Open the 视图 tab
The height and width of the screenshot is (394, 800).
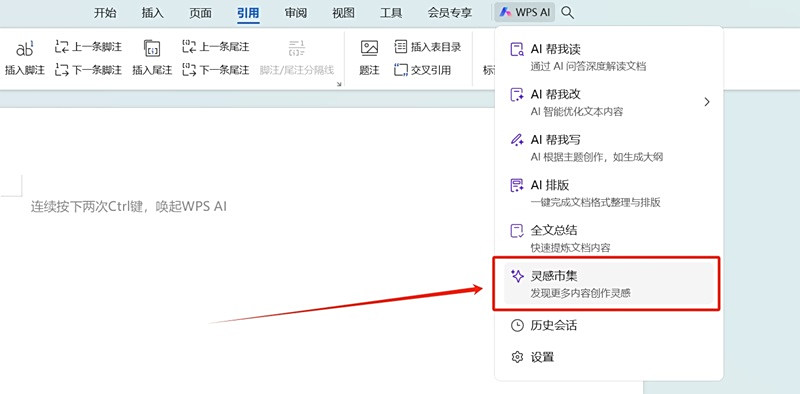[x=343, y=13]
